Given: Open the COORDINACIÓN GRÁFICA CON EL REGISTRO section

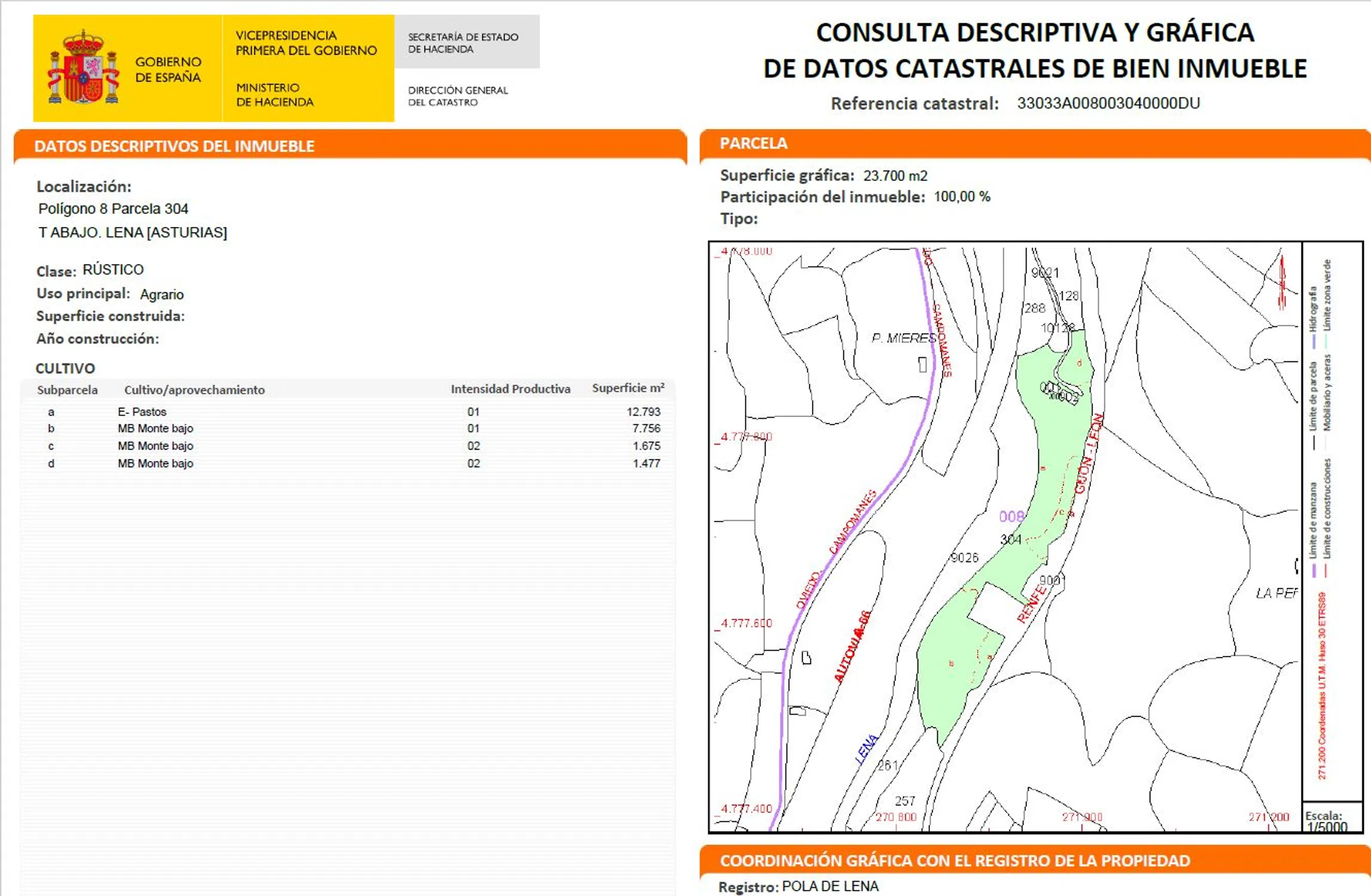Looking at the screenshot, I should click(954, 860).
